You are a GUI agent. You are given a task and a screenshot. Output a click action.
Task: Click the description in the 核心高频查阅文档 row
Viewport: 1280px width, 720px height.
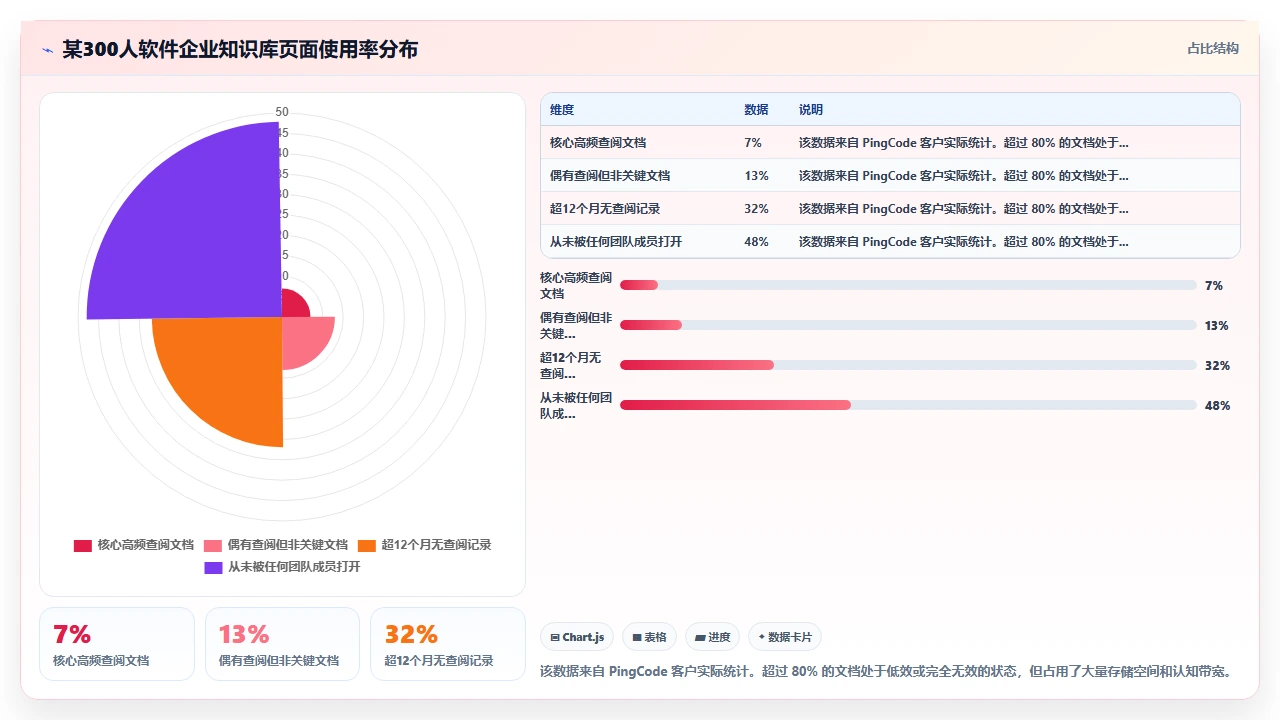964,143
